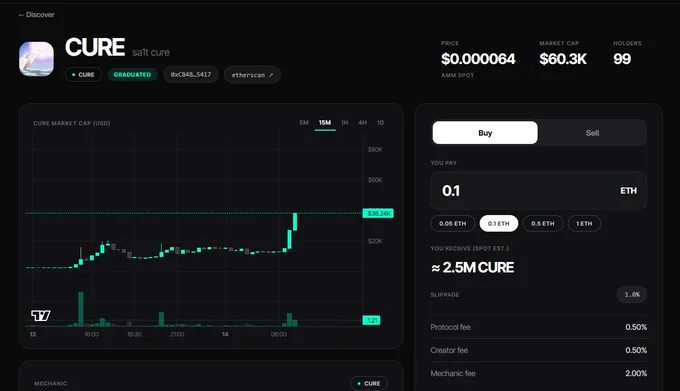The height and width of the screenshot is (391, 680).
Task: Click the price value $0.000064
Action: pyautogui.click(x=478, y=59)
